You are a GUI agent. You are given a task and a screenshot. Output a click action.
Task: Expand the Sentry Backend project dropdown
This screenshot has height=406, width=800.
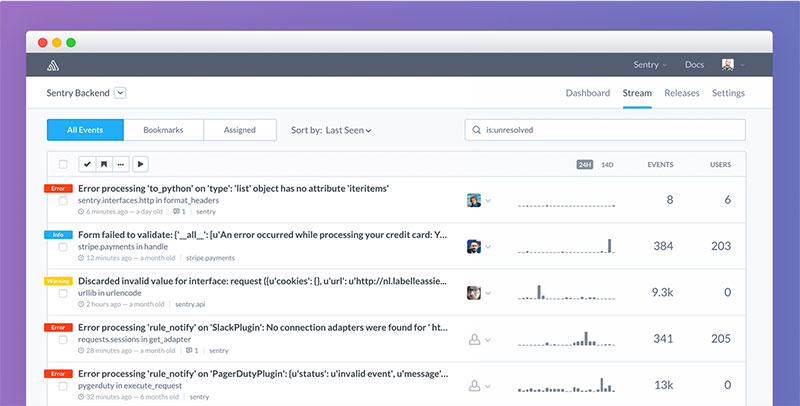[x=120, y=93]
